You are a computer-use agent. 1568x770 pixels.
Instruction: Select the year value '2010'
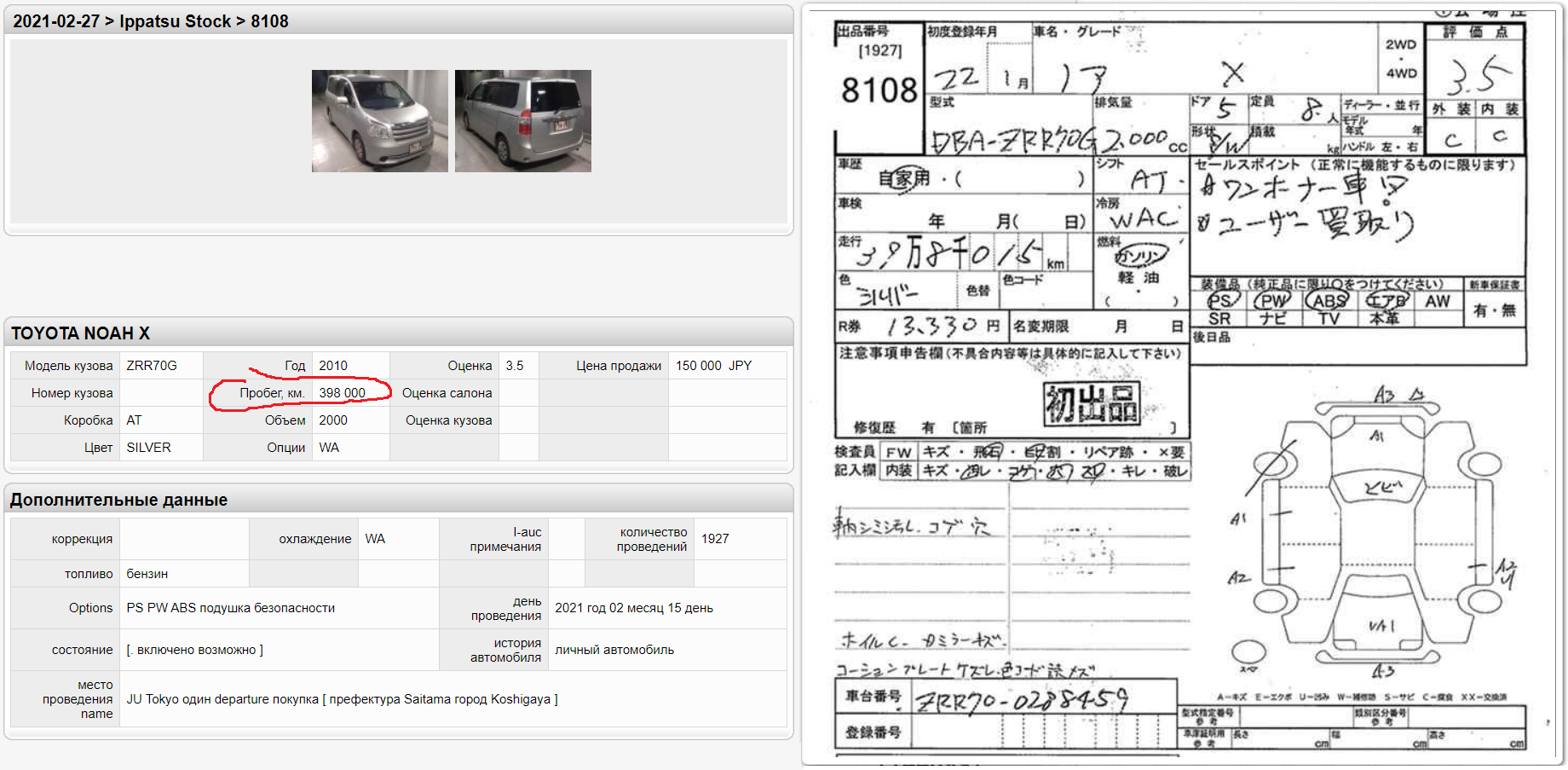point(333,366)
